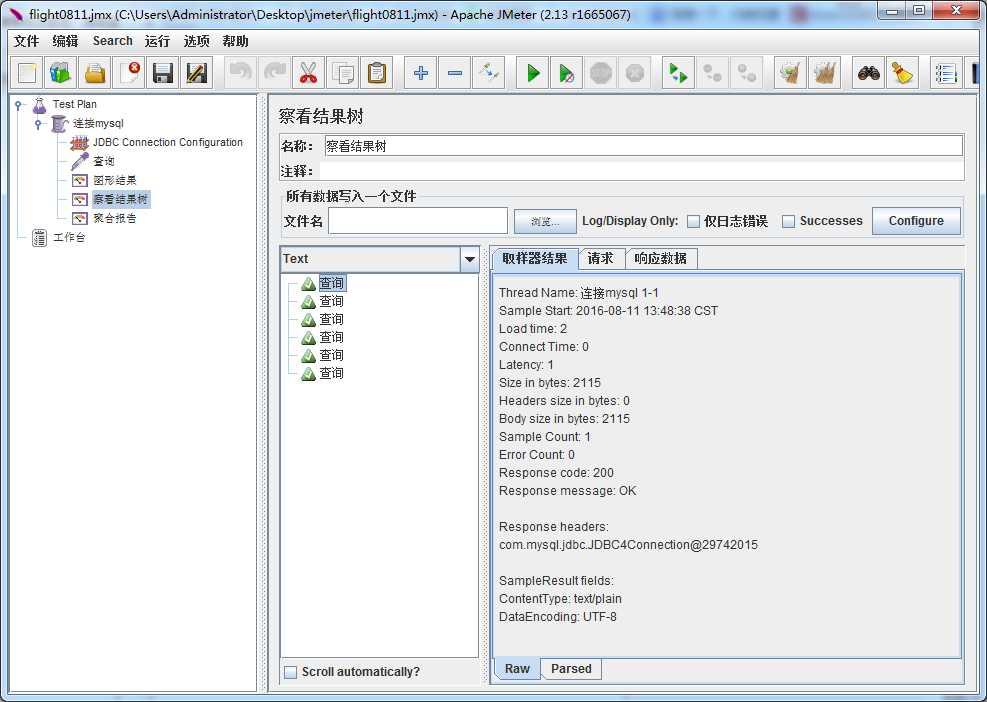987x702 pixels.
Task: Click the Configure button
Action: pyautogui.click(x=916, y=221)
